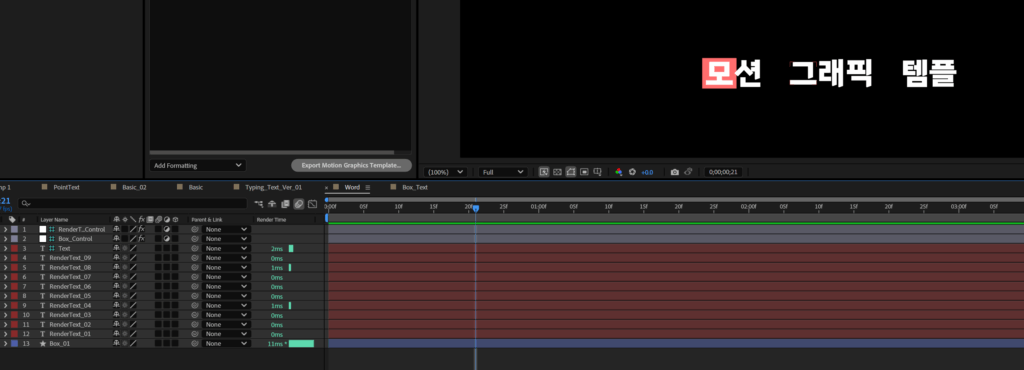The height and width of the screenshot is (370, 1024).
Task: Switch to the Typing_Text_Ver_01 tab
Action: point(274,187)
